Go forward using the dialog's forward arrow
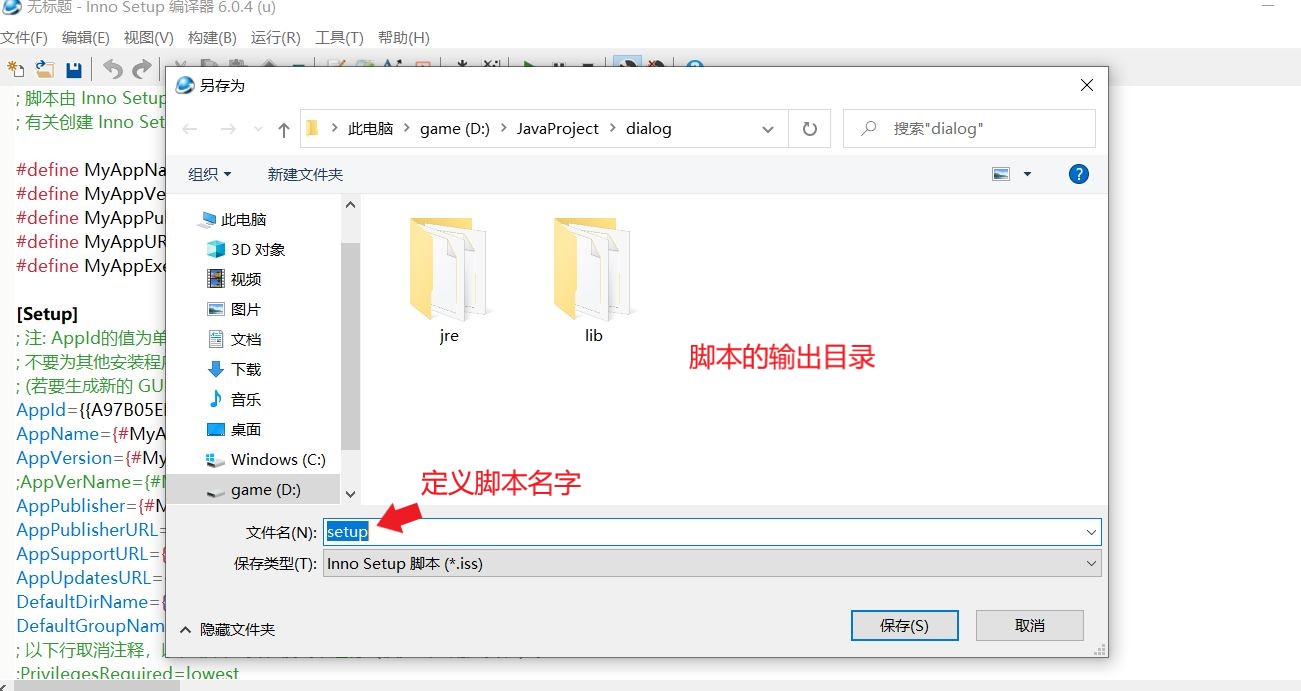 [x=227, y=129]
